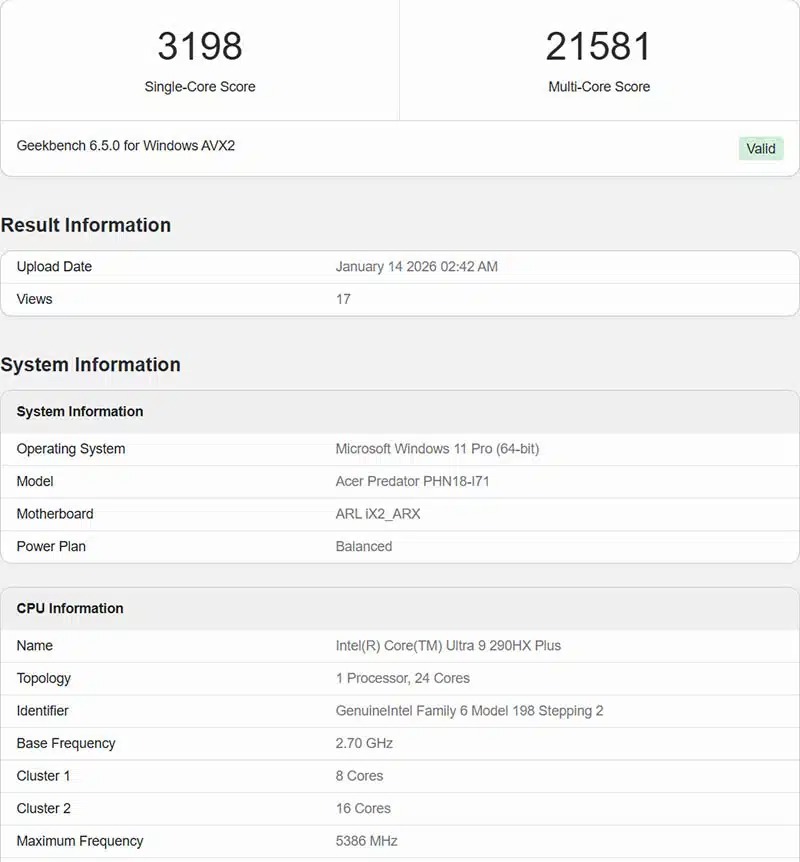Click the 'Power Plan' label
The height and width of the screenshot is (862, 800).
click(x=51, y=546)
